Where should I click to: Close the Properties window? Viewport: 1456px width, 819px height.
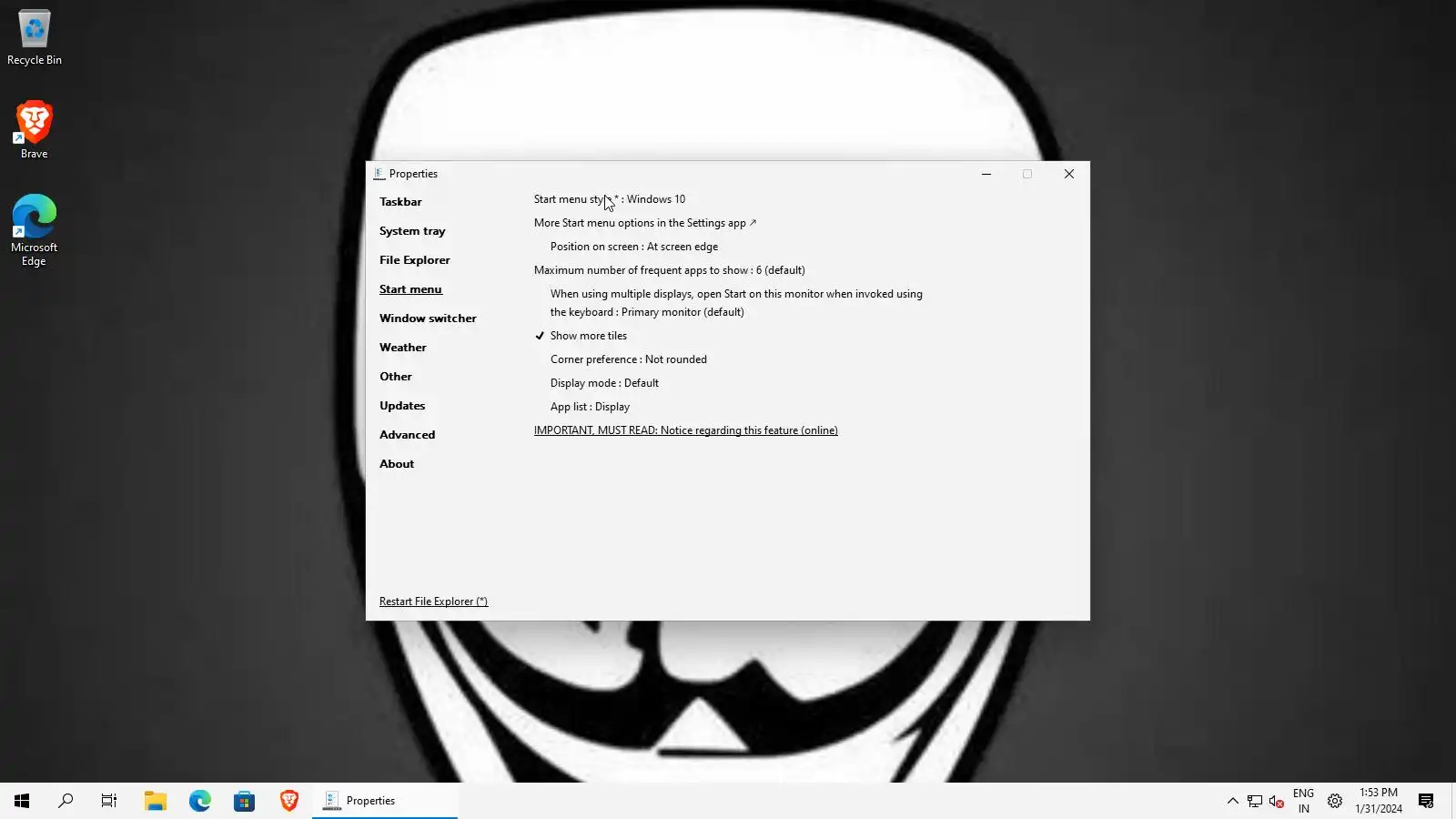coord(1069,174)
